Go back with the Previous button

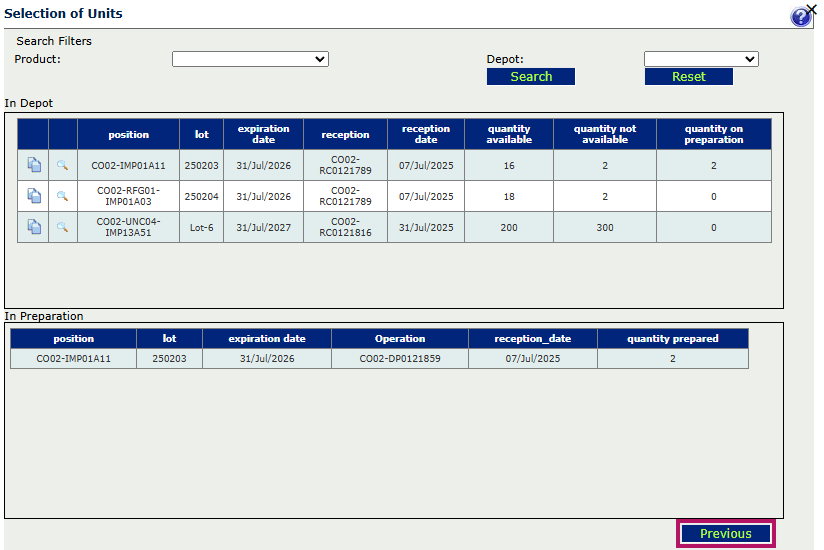tap(726, 534)
